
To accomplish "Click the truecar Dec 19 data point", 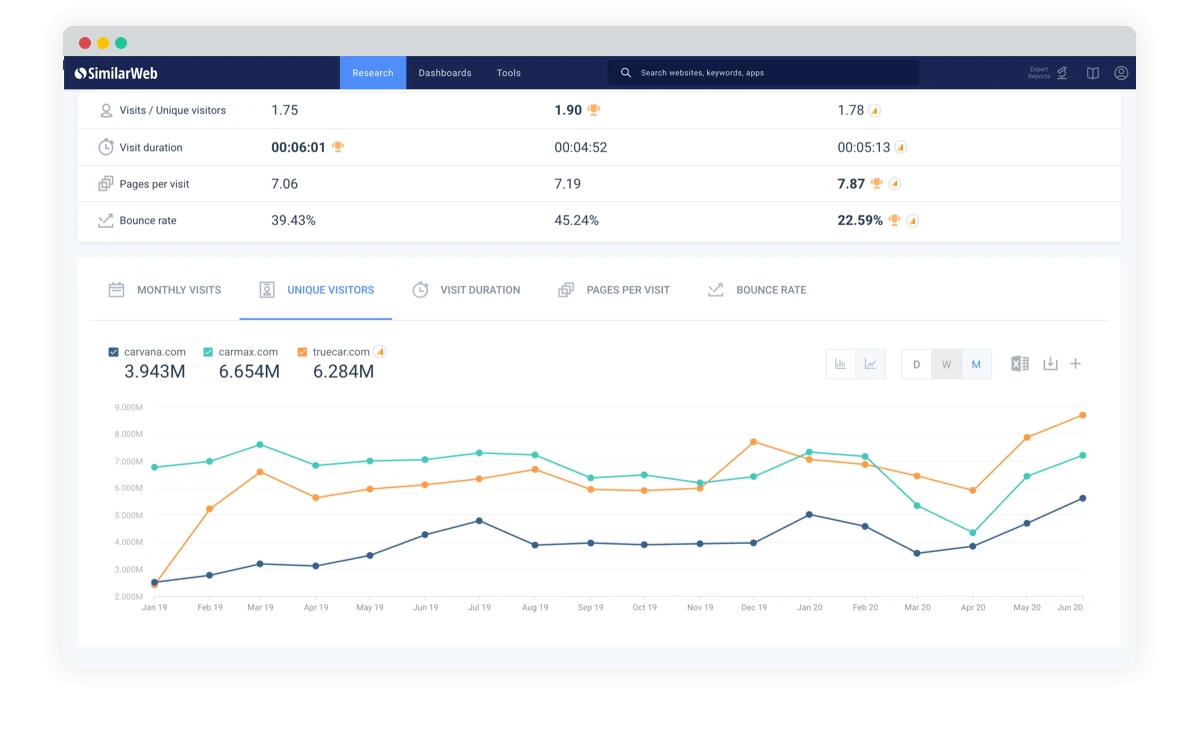I will pyautogui.click(x=753, y=442).
